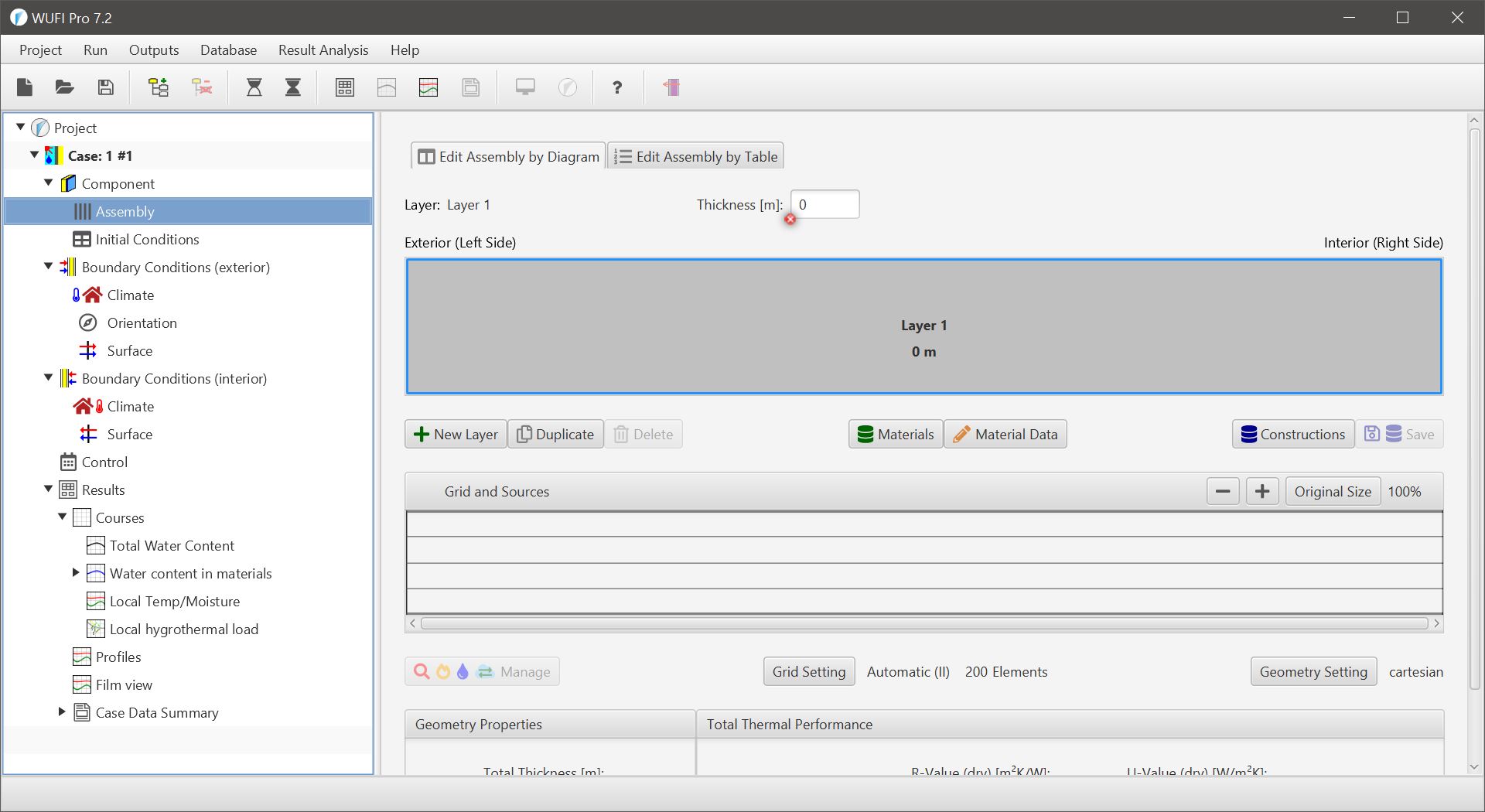This screenshot has height=812, width=1485.
Task: Click the New Project file icon
Action: point(25,87)
